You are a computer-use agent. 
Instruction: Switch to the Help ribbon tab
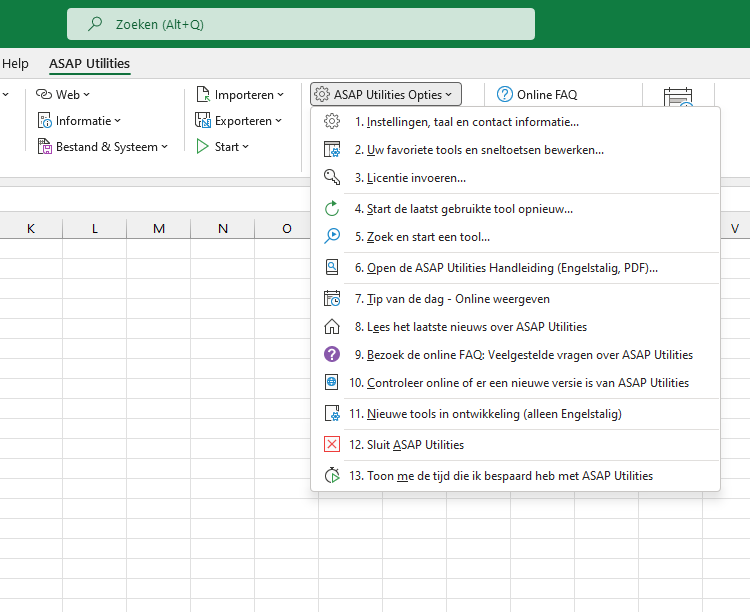click(15, 63)
